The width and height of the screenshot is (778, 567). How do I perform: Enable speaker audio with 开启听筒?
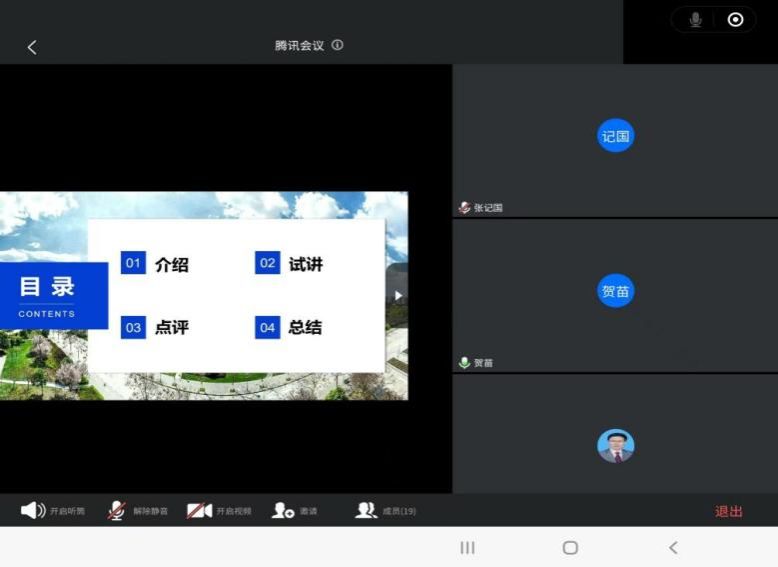coord(52,511)
